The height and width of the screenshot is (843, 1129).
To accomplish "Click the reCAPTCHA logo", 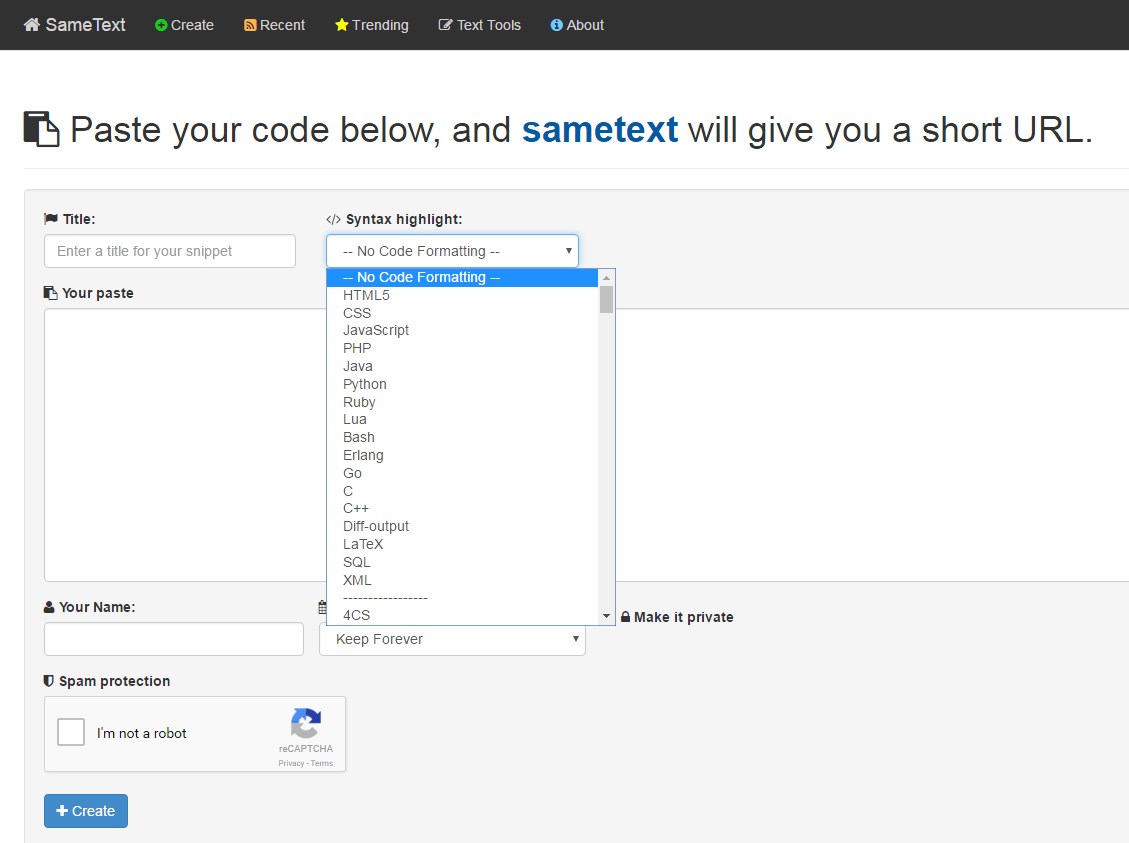I will click(x=306, y=724).
